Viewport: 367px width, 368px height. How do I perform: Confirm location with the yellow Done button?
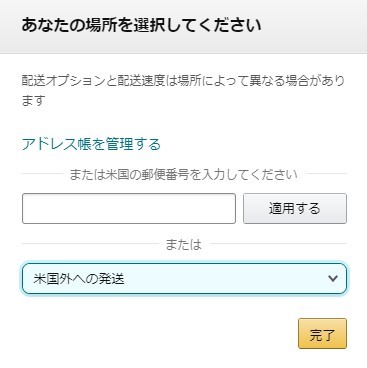[x=322, y=334]
